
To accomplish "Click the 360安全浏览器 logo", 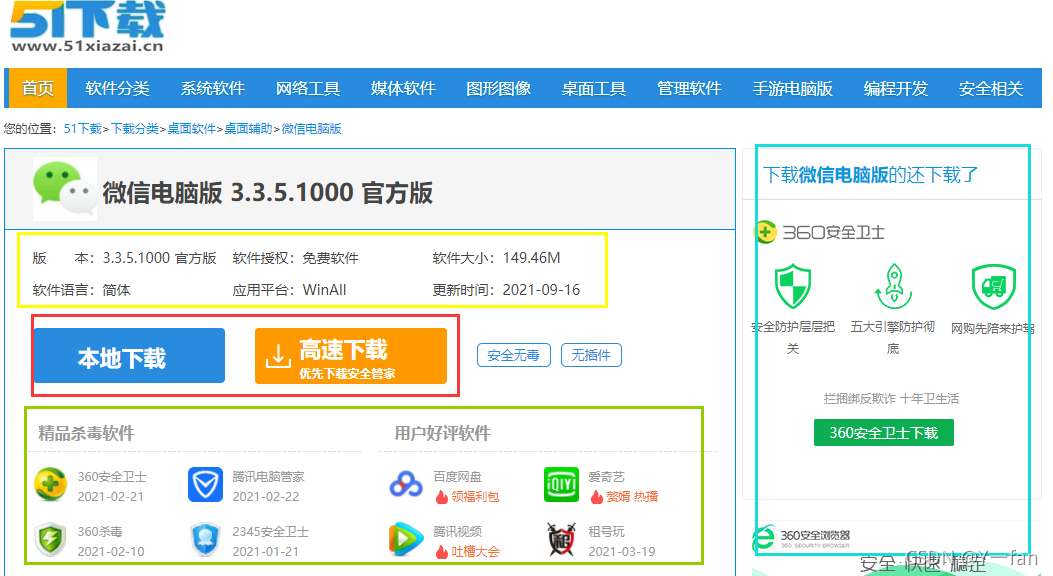I will pyautogui.click(x=801, y=537).
